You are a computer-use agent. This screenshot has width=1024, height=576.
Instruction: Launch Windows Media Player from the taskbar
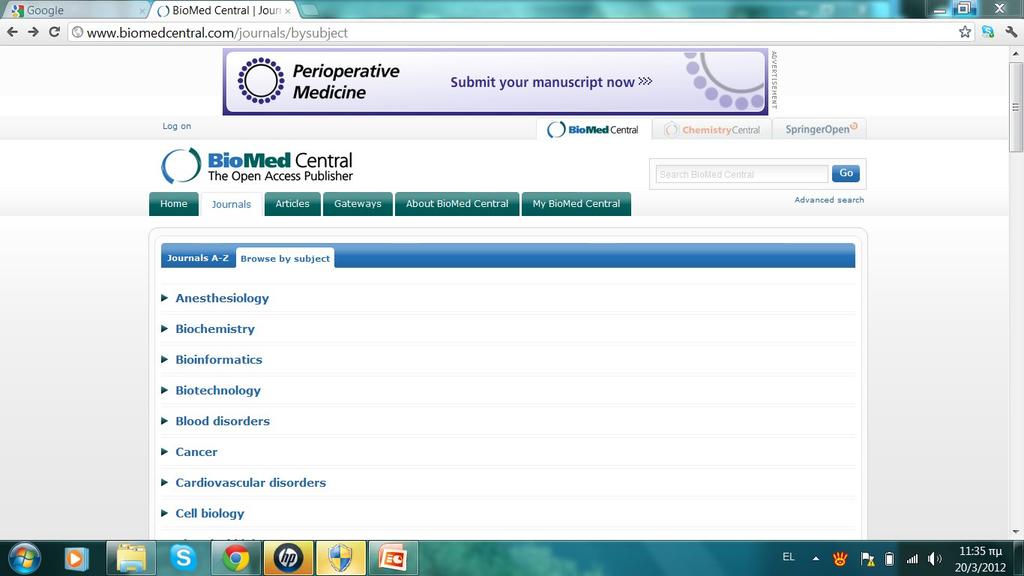pyautogui.click(x=76, y=558)
